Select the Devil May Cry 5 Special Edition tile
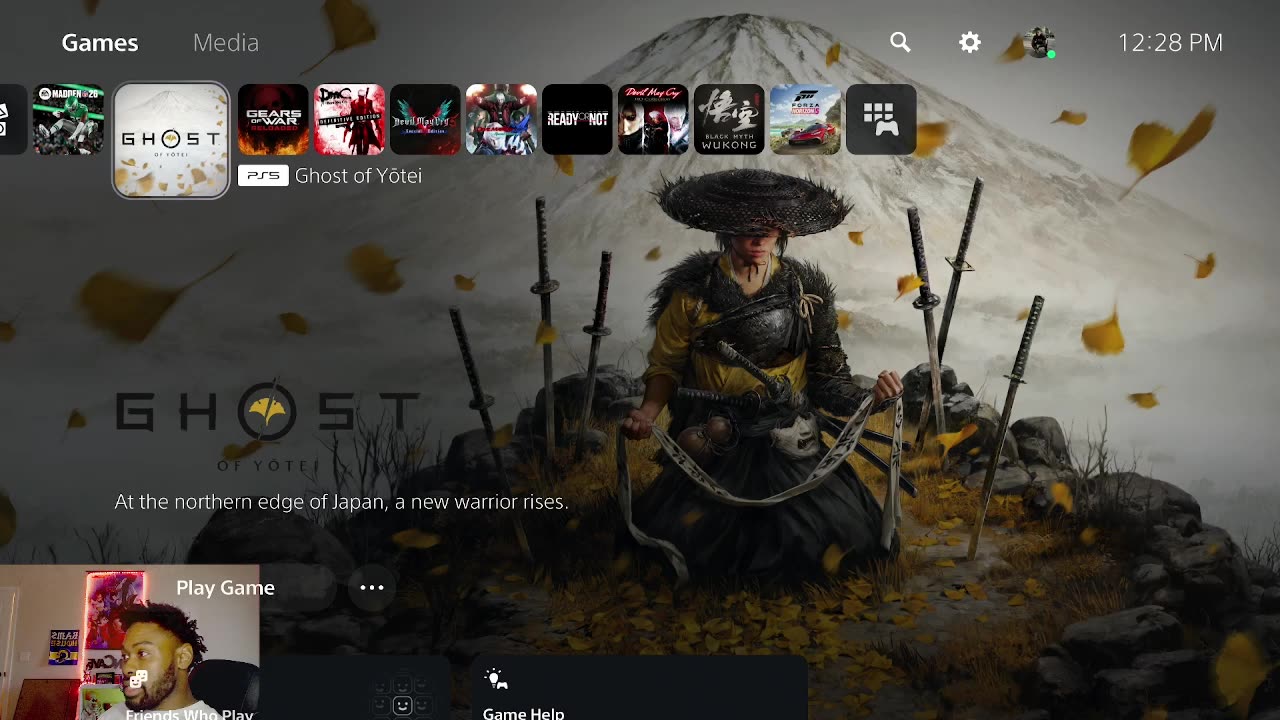The image size is (1280, 720). 425,120
